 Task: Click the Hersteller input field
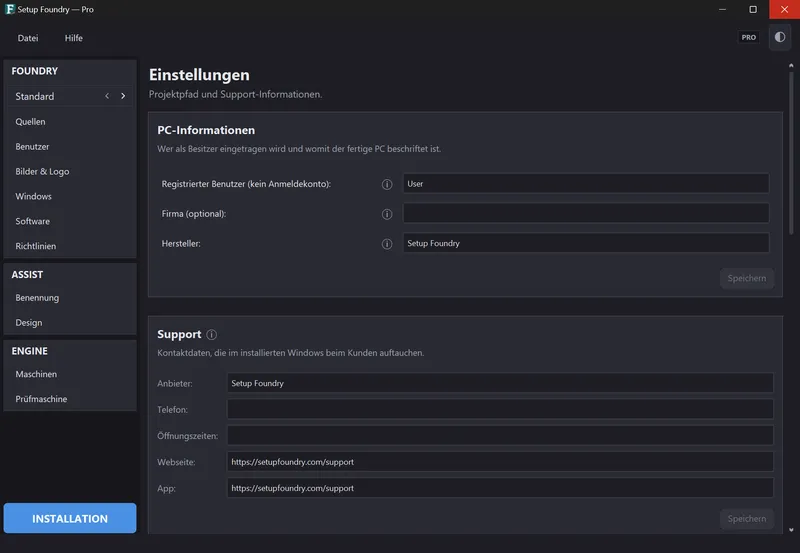click(586, 243)
